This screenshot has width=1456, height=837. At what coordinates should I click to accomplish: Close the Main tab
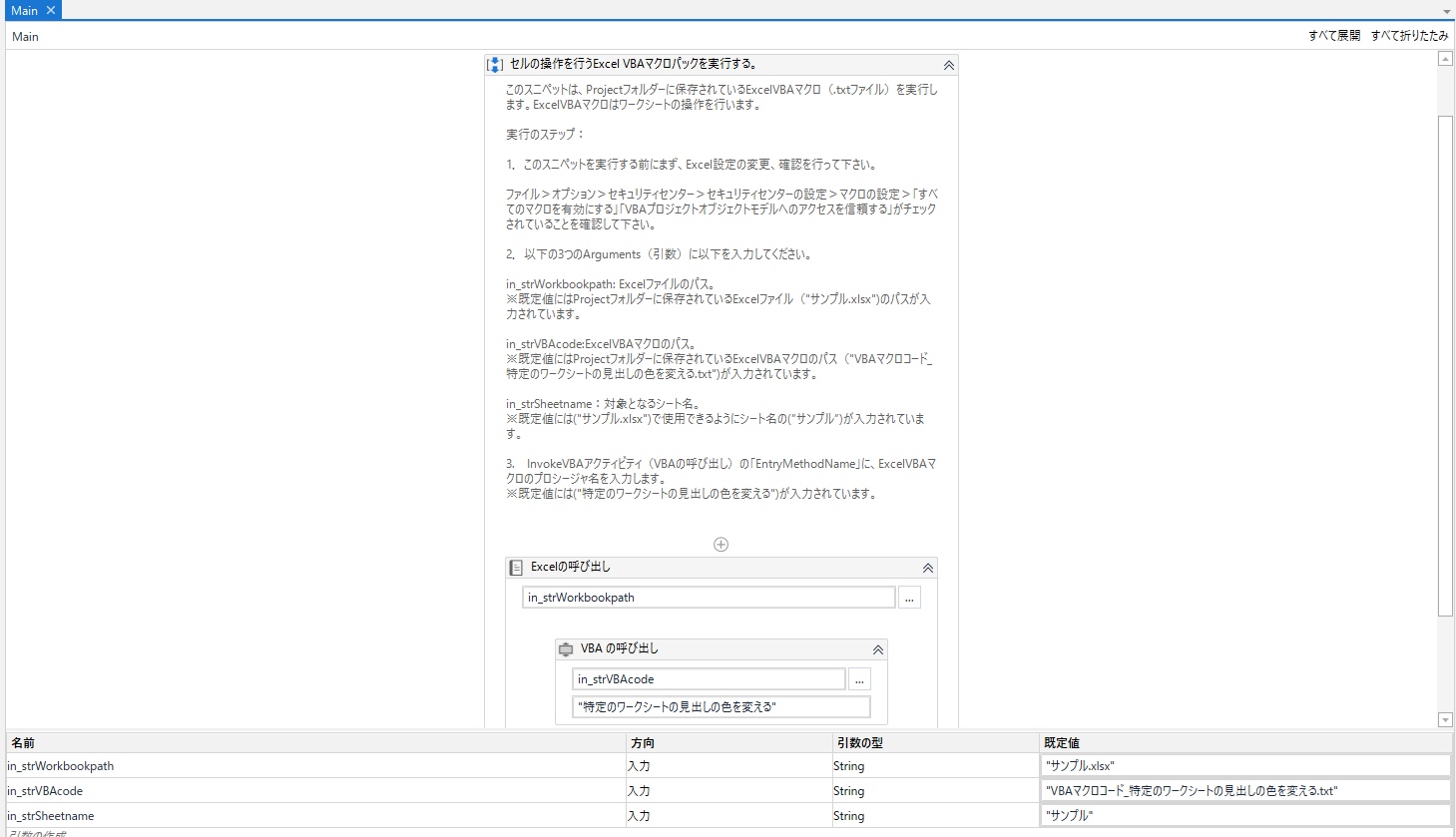tap(51, 10)
